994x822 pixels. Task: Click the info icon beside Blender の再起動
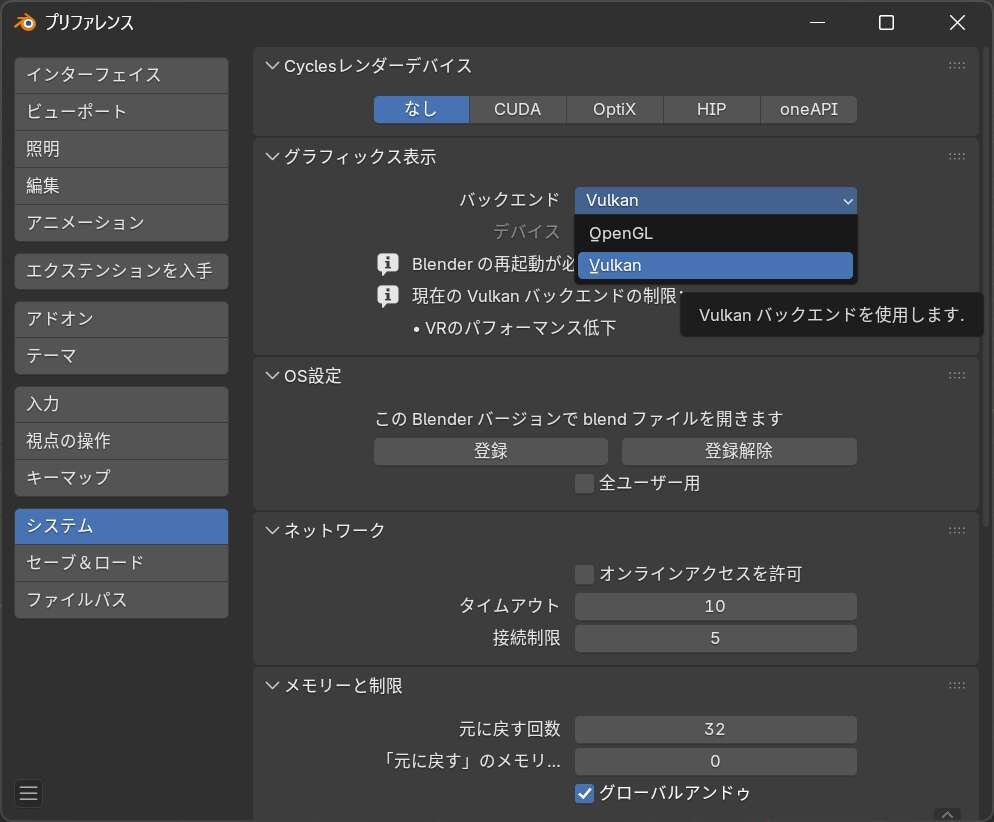point(388,264)
